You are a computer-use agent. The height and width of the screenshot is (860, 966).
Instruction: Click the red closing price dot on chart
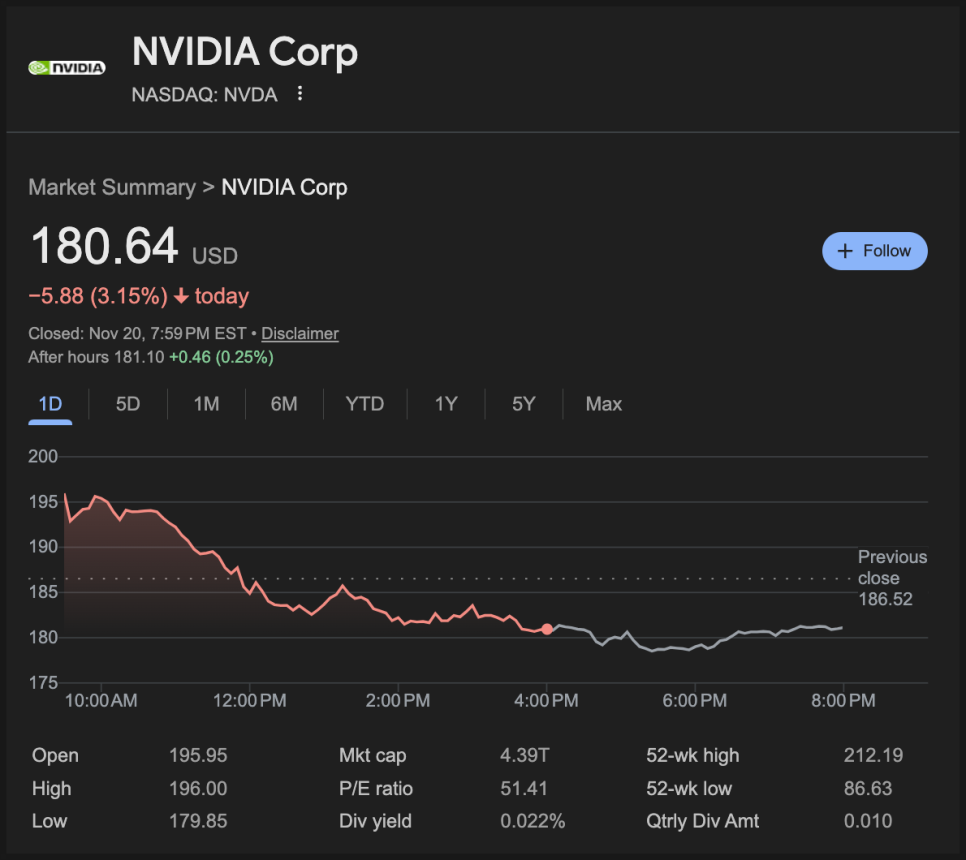547,629
